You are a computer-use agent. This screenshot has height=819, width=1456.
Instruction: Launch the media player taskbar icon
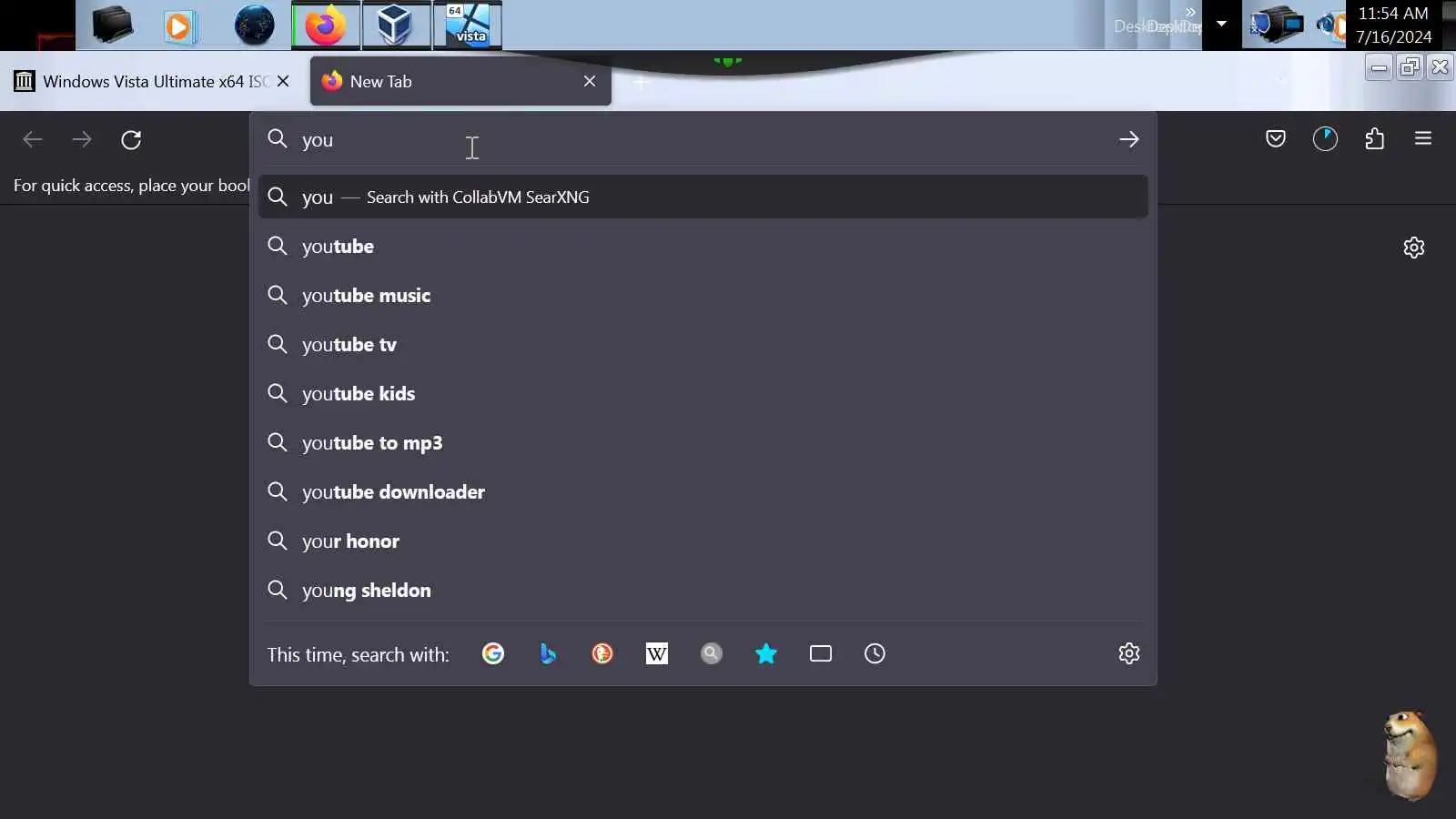[180, 25]
